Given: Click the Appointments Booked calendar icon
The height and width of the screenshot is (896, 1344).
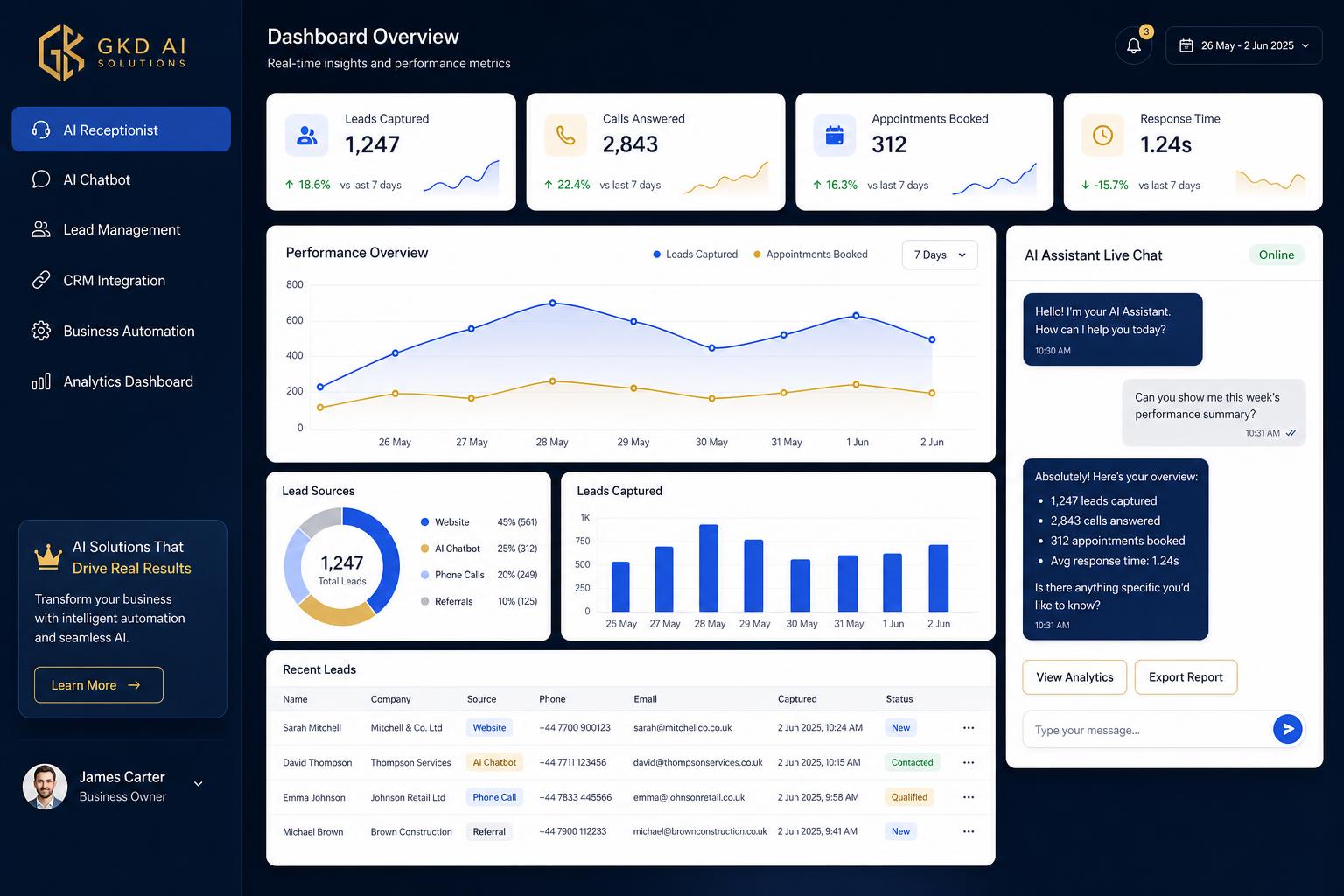Looking at the screenshot, I should coord(835,136).
